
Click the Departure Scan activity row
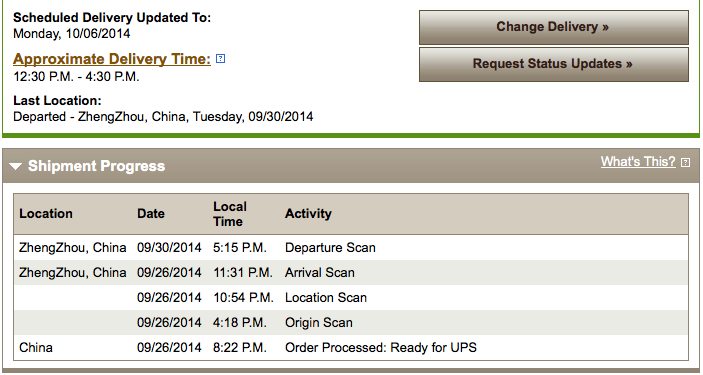[351, 248]
